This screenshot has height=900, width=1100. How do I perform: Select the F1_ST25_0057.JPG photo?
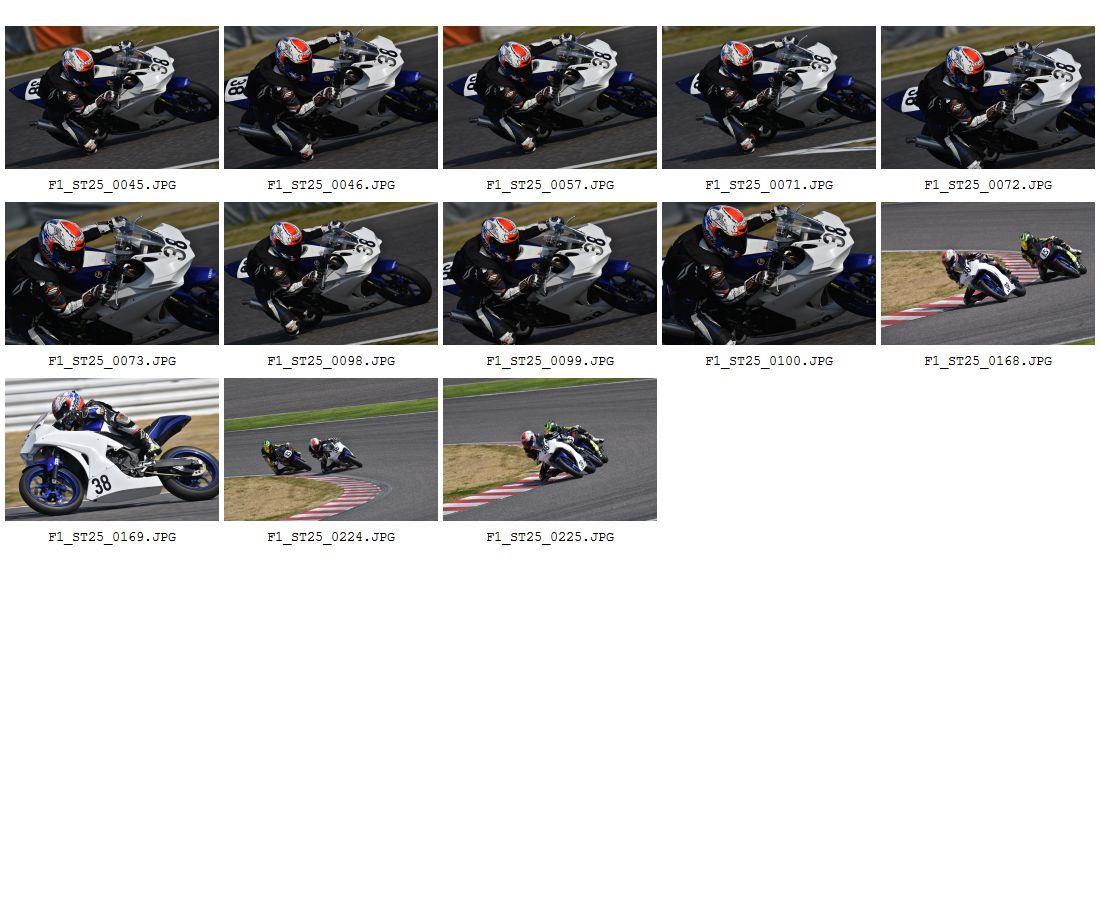[x=549, y=98]
